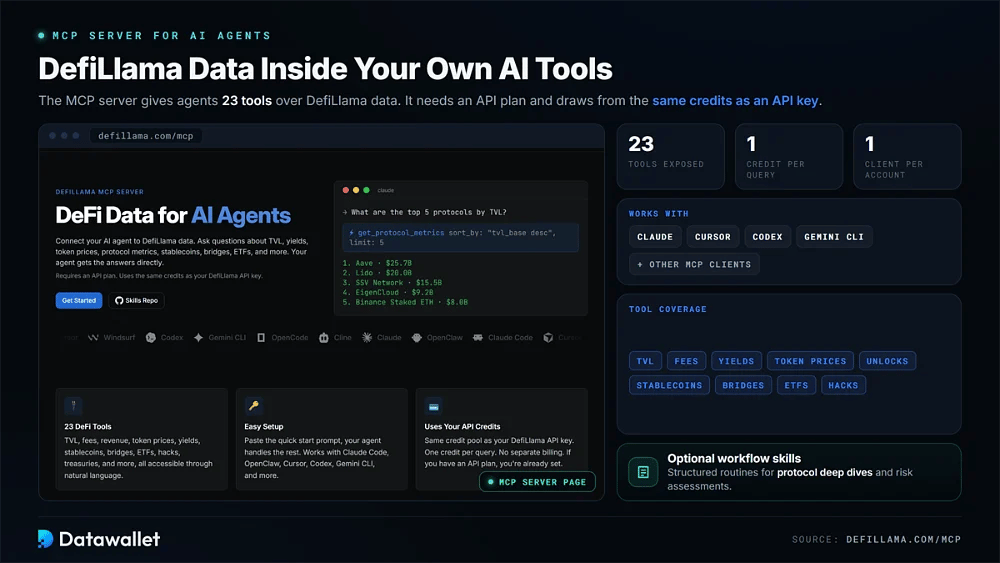Select the HACKS coverage tag

(843, 385)
